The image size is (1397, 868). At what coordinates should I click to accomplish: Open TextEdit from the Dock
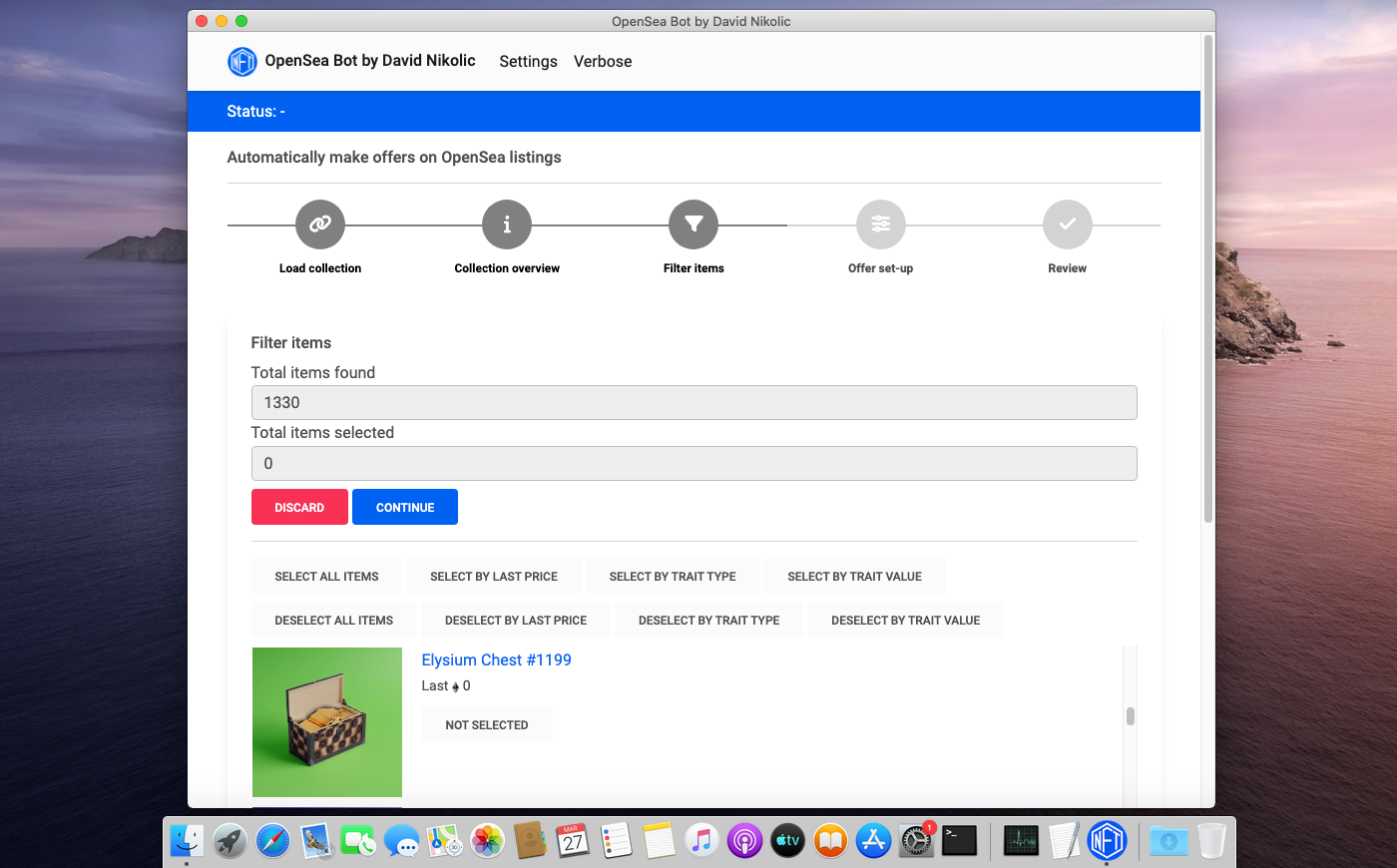click(x=1064, y=841)
